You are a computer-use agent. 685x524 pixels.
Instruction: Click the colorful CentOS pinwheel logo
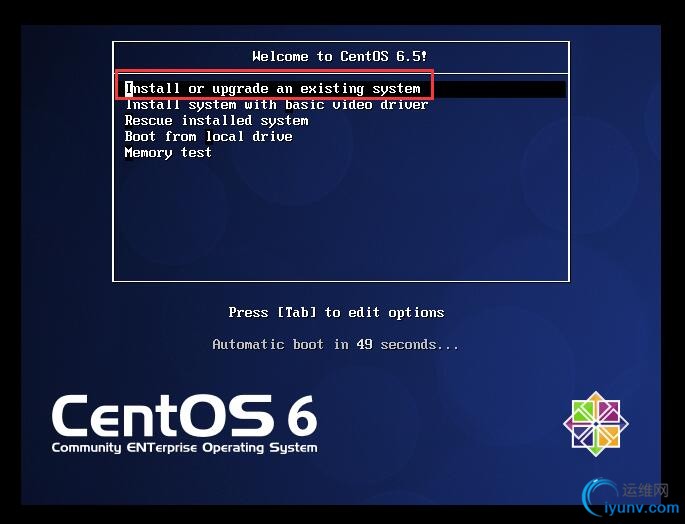pos(596,423)
